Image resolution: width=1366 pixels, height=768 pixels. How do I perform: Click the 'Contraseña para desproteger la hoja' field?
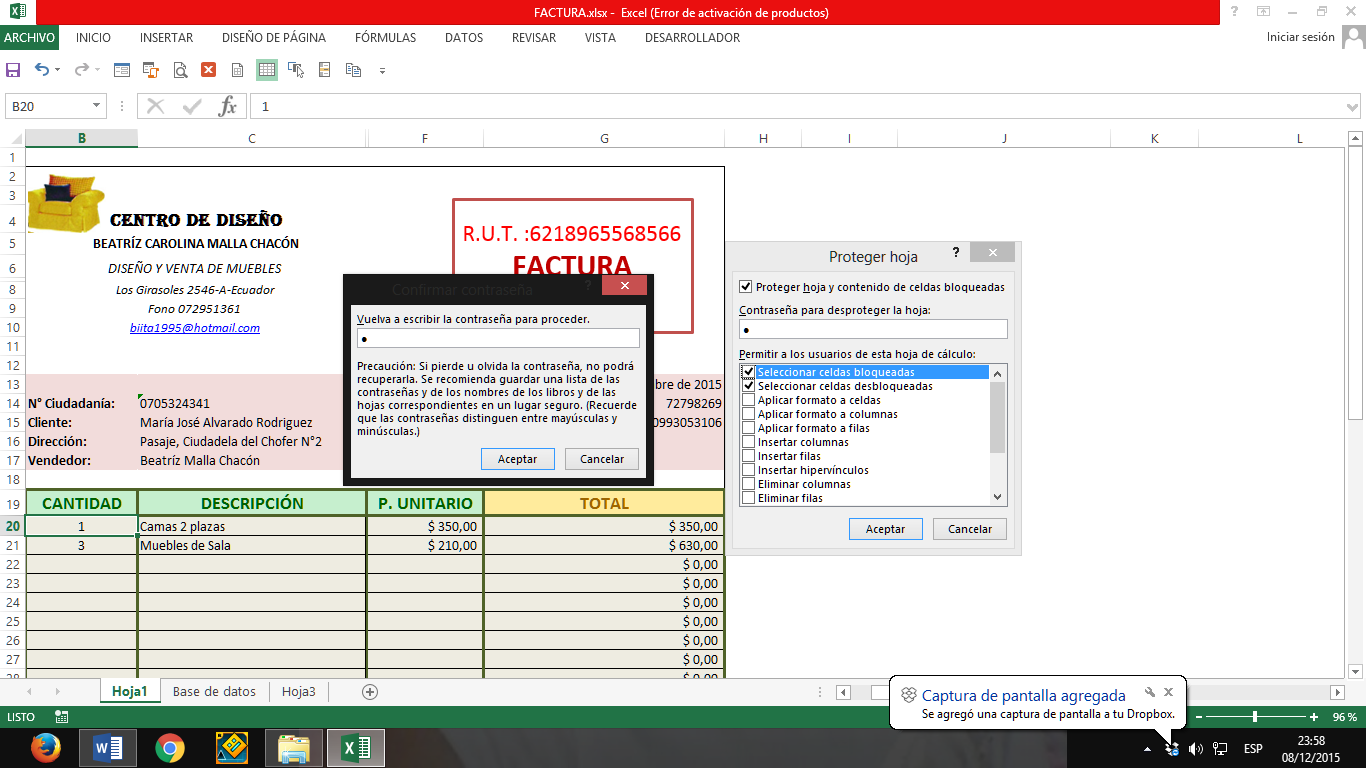(x=873, y=329)
